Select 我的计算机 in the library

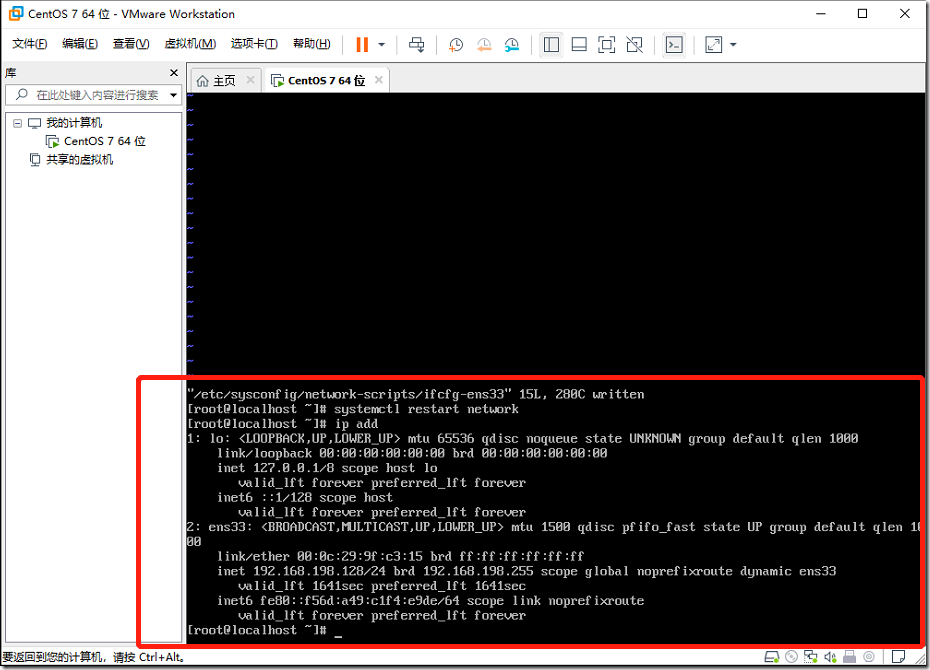tap(74, 123)
